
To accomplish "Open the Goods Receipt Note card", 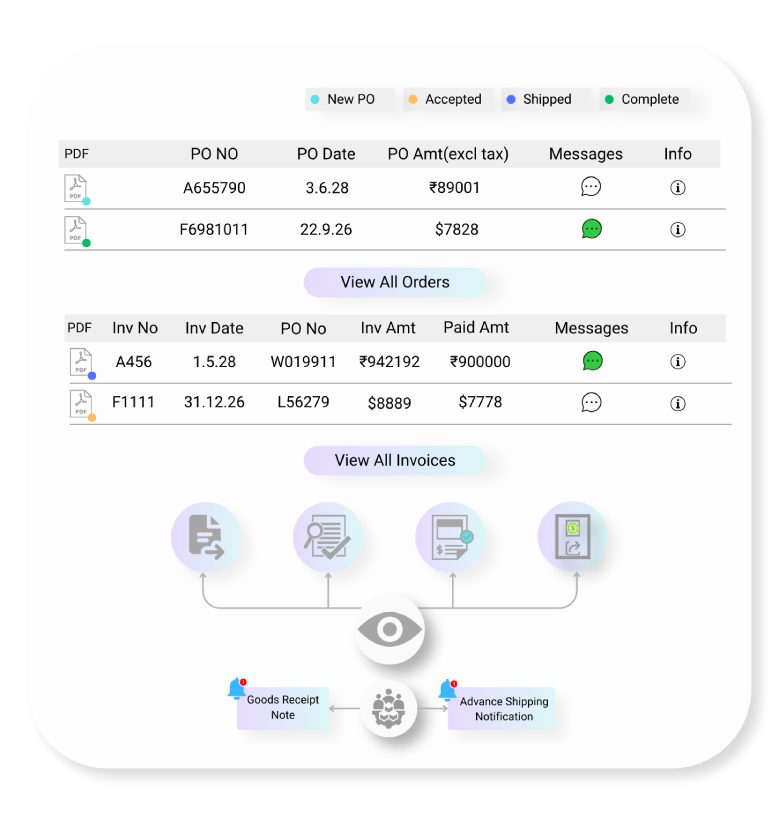I will pyautogui.click(x=283, y=708).
